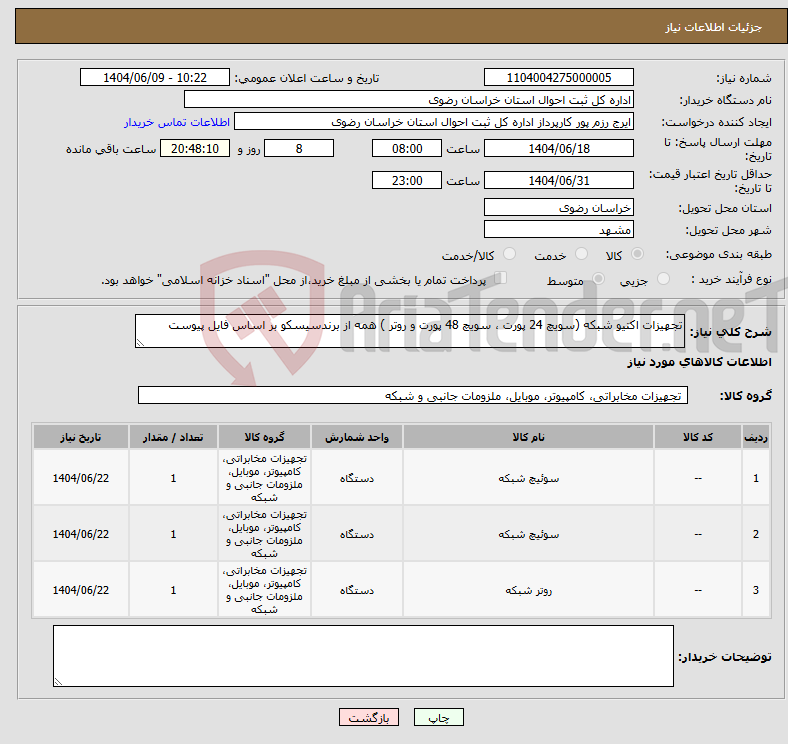Viewport: 788px width, 744px height.
Task: Click the تاریخ نیاز column header
Action: click(81, 437)
